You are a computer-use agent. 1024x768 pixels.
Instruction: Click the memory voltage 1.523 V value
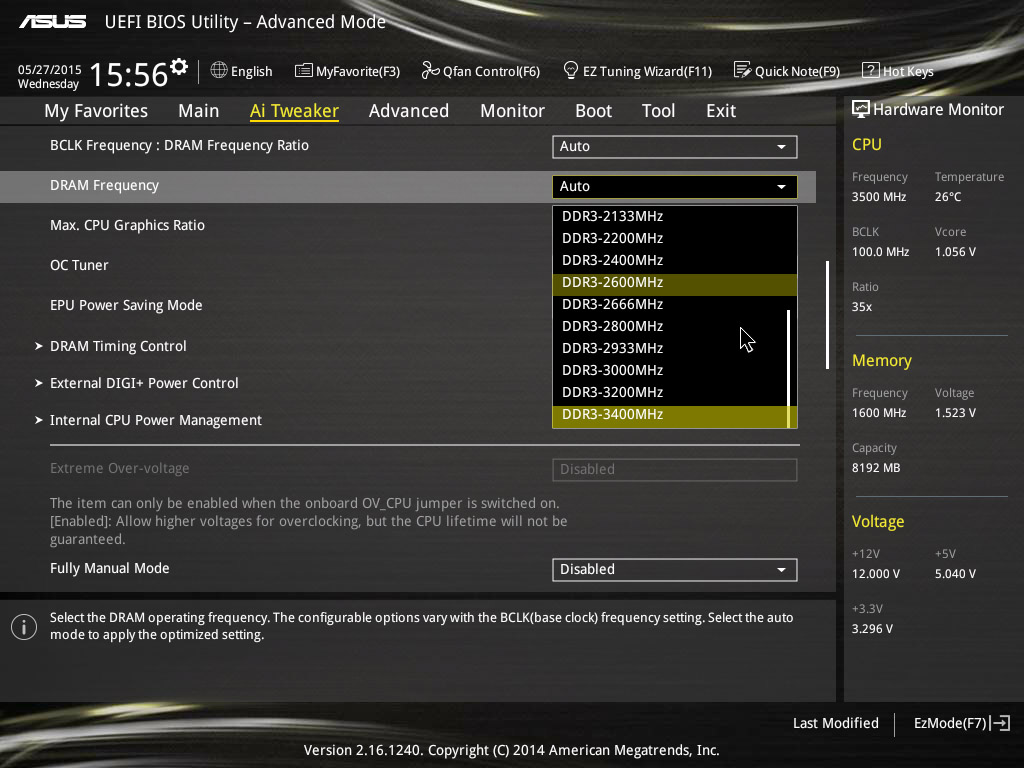coord(955,413)
